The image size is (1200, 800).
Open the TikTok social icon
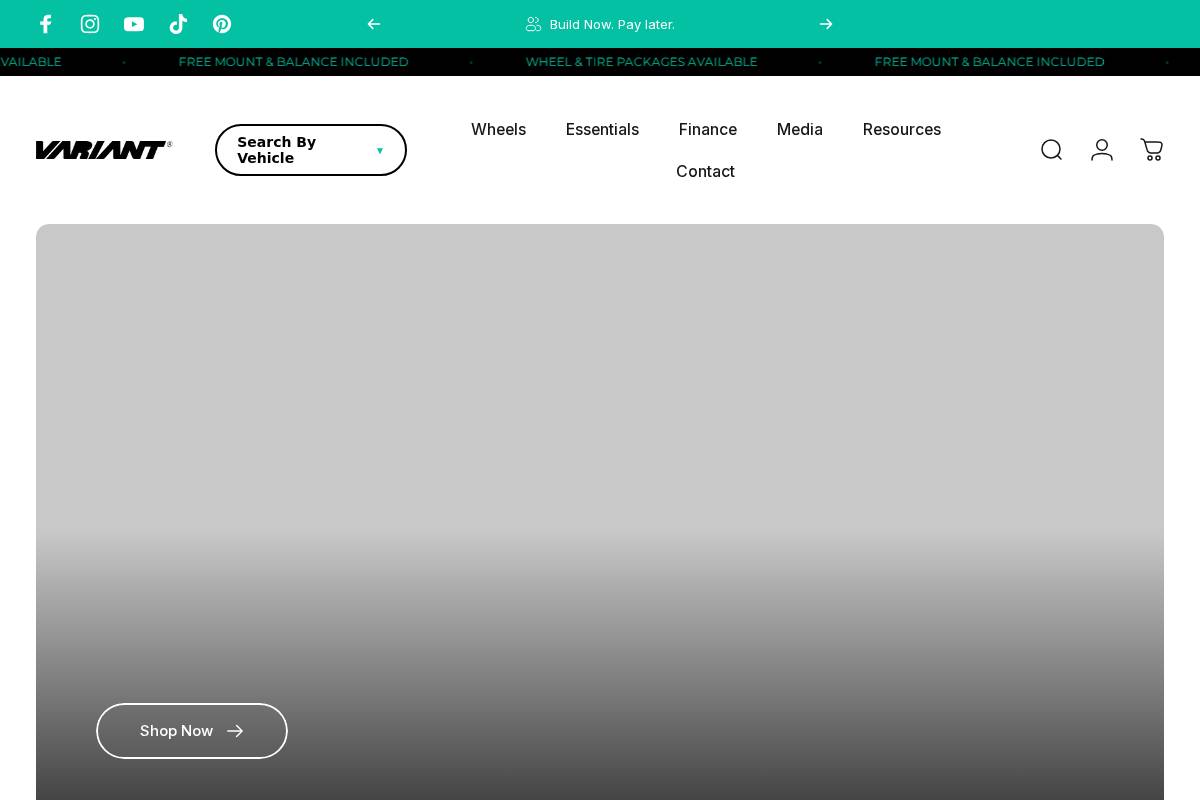(178, 24)
